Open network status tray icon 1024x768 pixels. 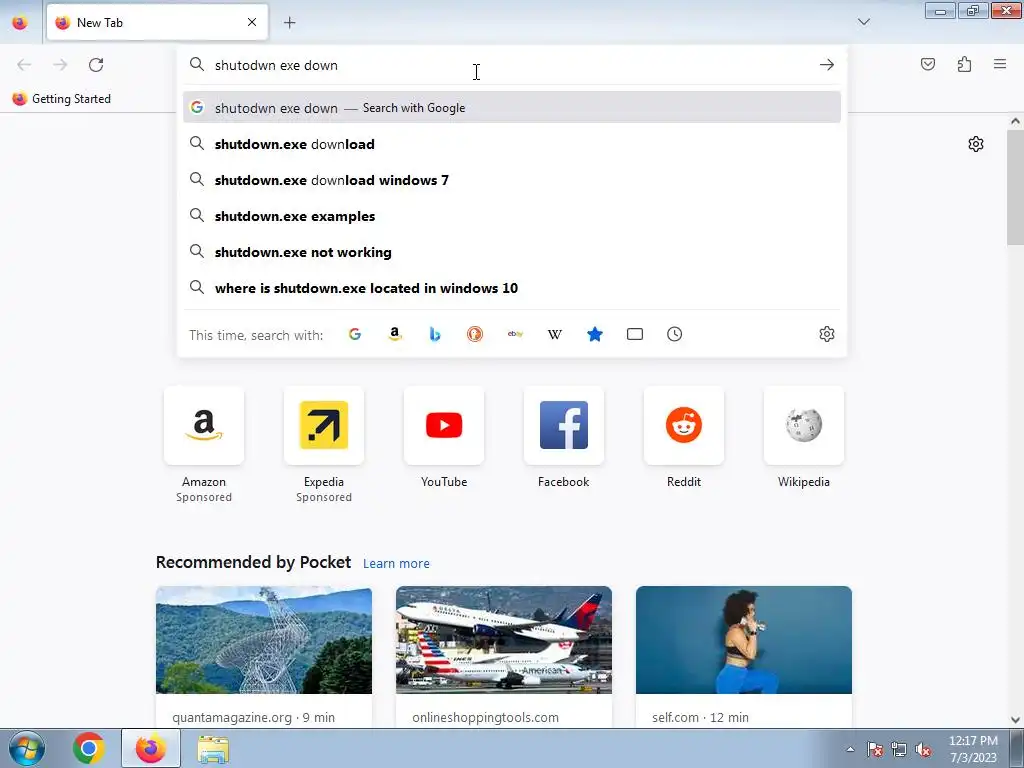pyautogui.click(x=899, y=749)
